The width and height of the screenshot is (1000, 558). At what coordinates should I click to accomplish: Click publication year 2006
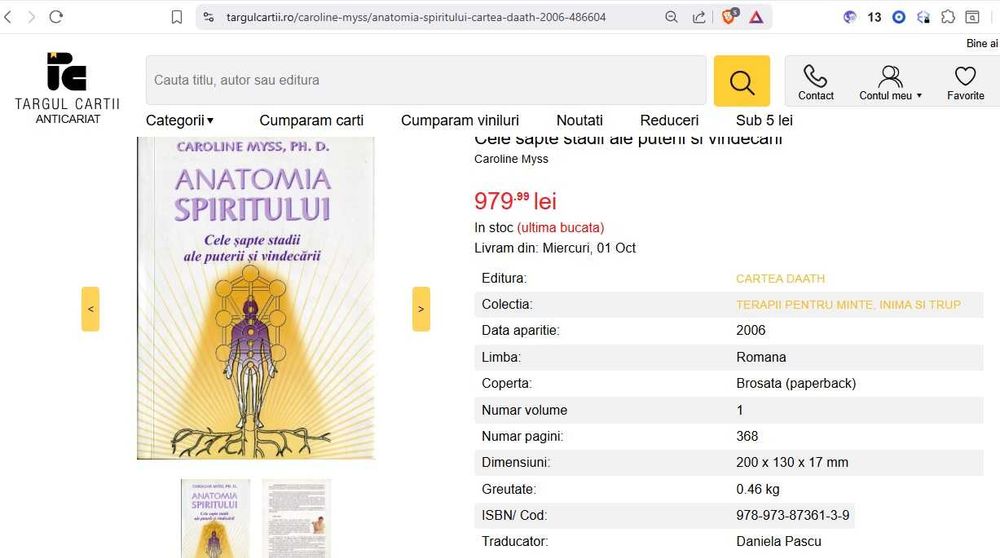751,330
